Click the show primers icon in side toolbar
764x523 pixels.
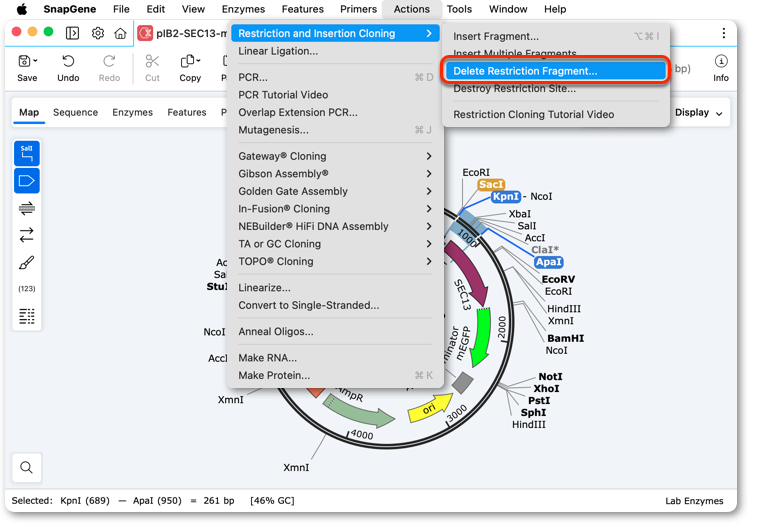coord(27,209)
